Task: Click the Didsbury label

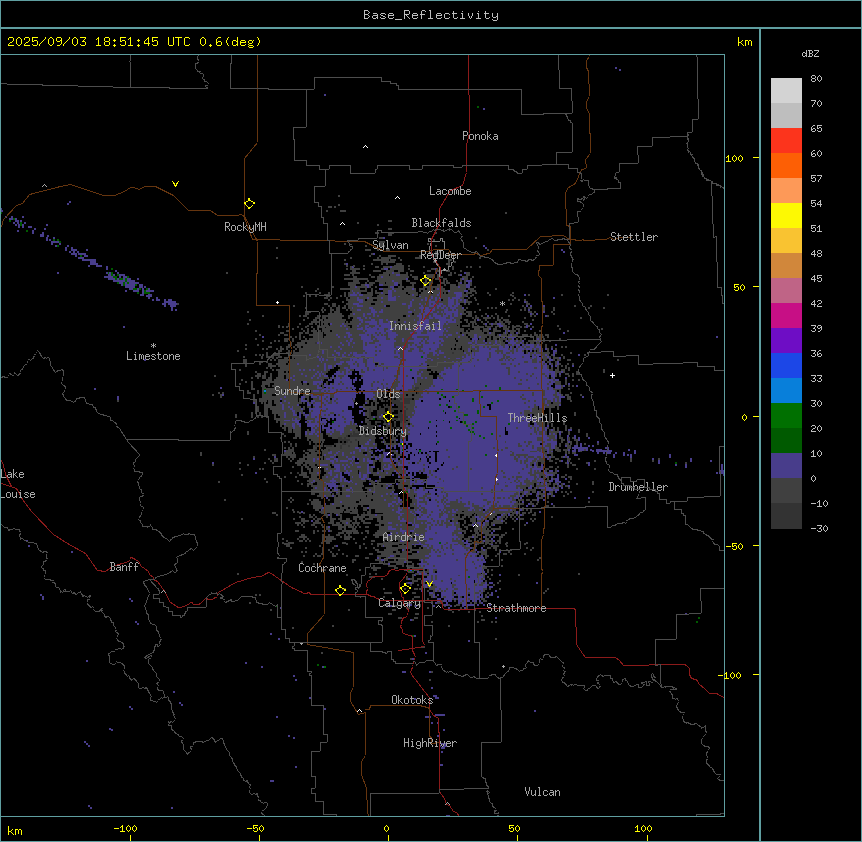Action: (383, 431)
